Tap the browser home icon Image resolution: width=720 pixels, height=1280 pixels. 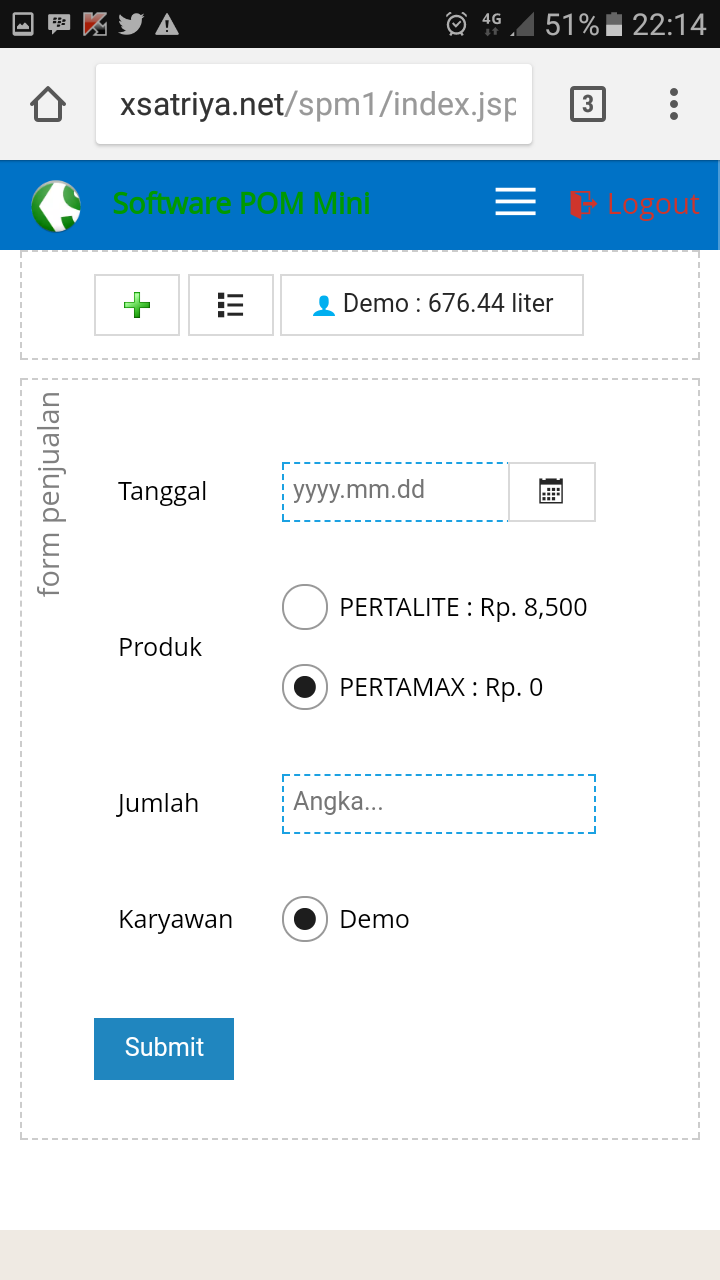[48, 104]
